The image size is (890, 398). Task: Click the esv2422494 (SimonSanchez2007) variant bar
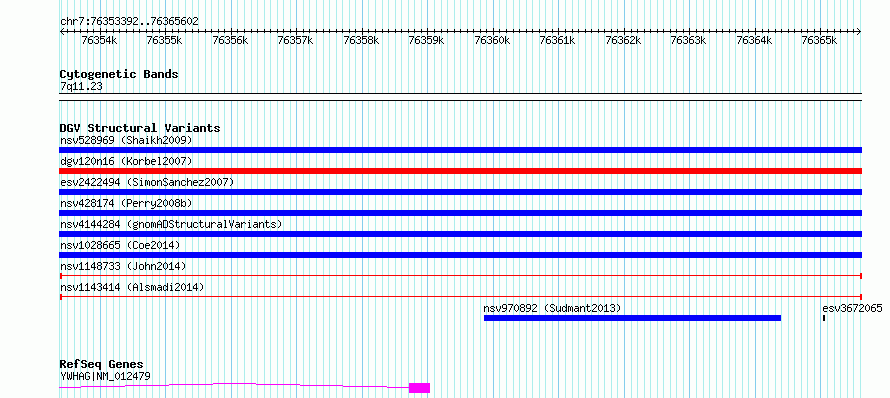[460, 192]
